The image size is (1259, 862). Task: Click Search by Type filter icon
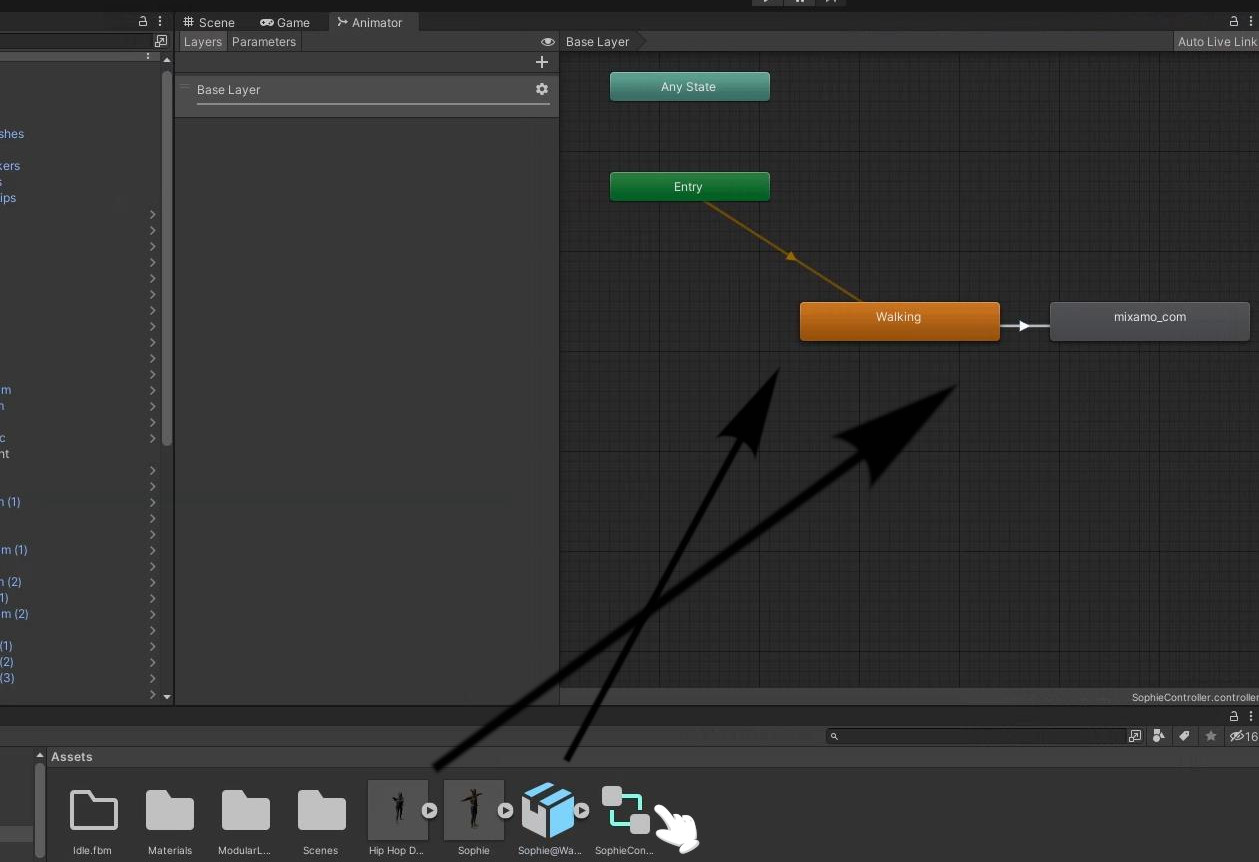point(1159,736)
